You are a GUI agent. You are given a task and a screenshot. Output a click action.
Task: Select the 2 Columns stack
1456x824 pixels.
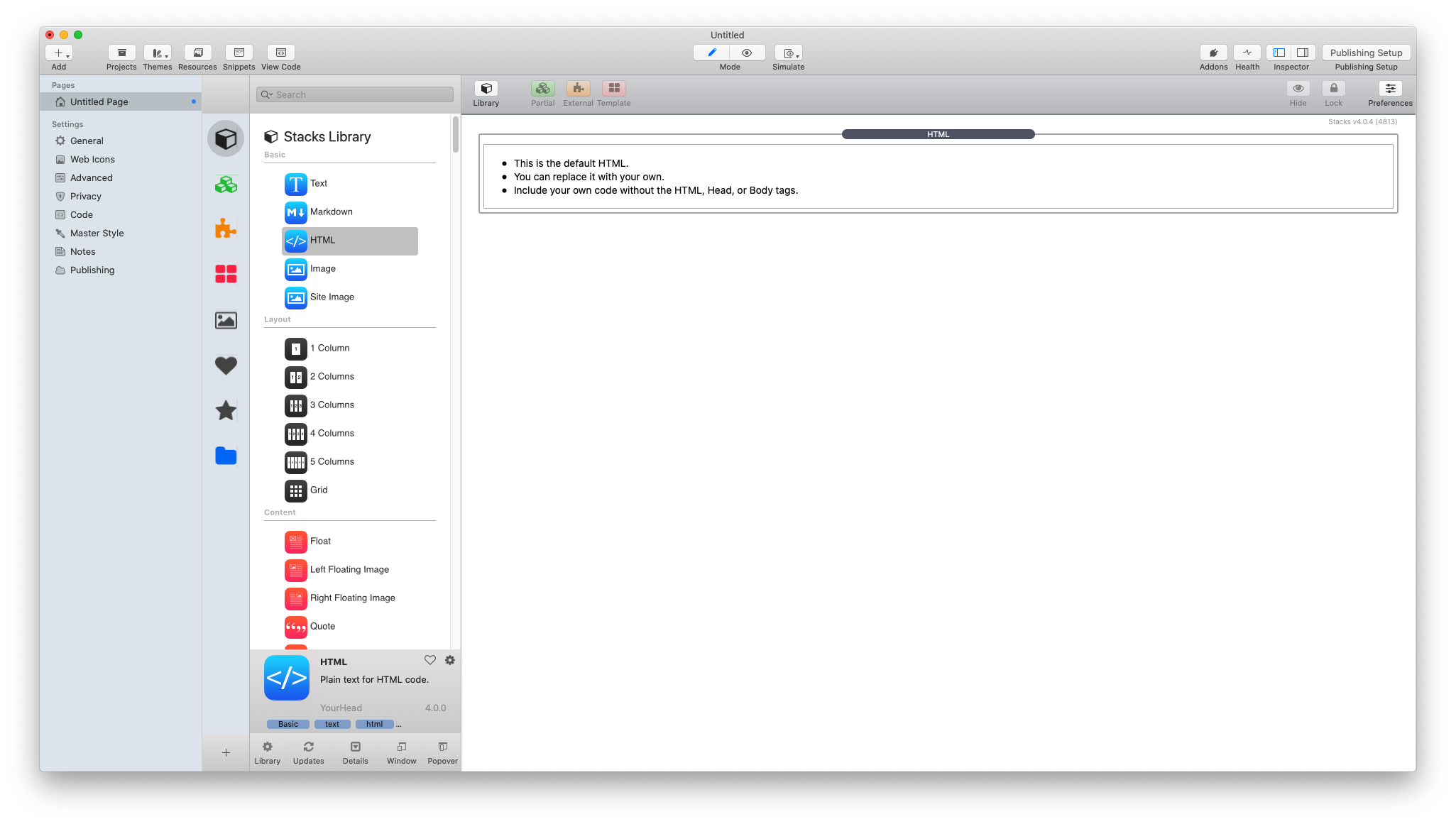point(350,377)
